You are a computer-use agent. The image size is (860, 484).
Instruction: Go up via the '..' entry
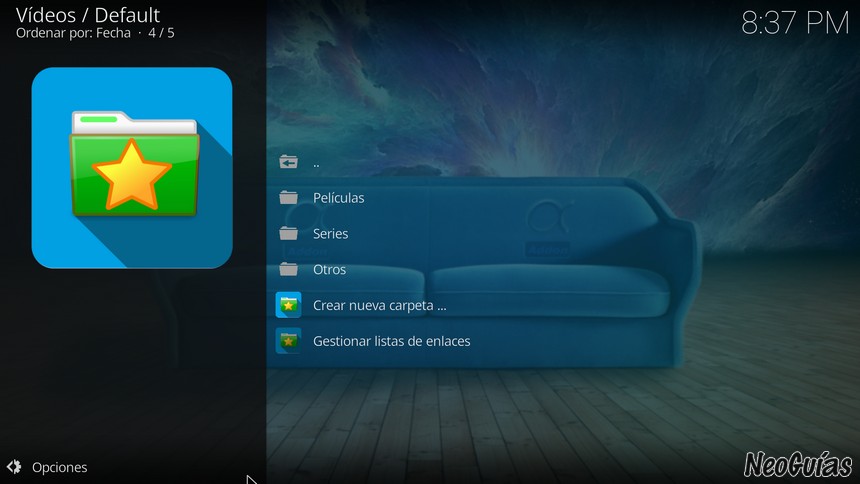(x=316, y=163)
